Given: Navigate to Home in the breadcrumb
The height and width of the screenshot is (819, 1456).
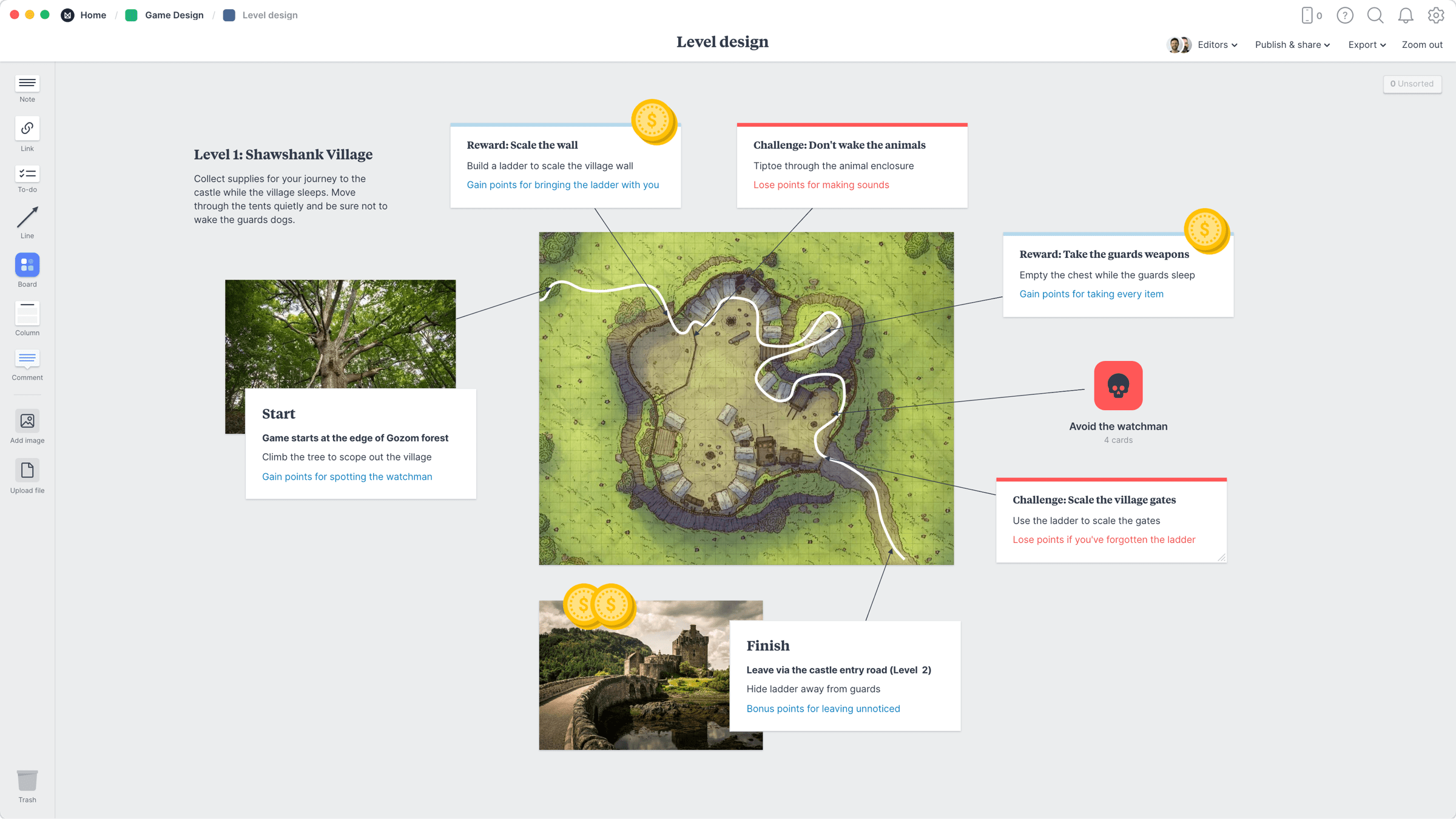Looking at the screenshot, I should click(x=93, y=15).
